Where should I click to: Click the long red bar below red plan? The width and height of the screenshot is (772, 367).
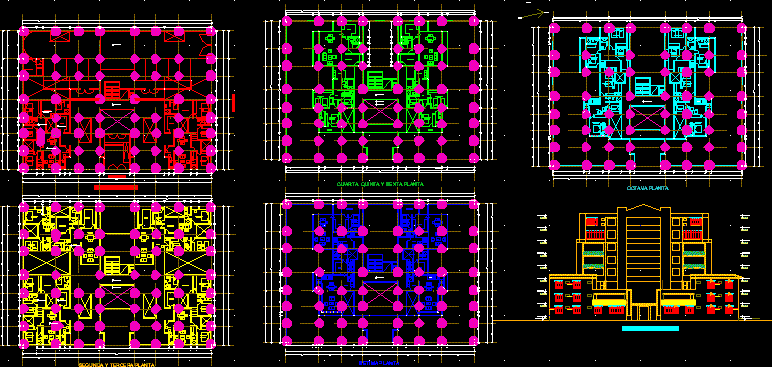pos(116,187)
